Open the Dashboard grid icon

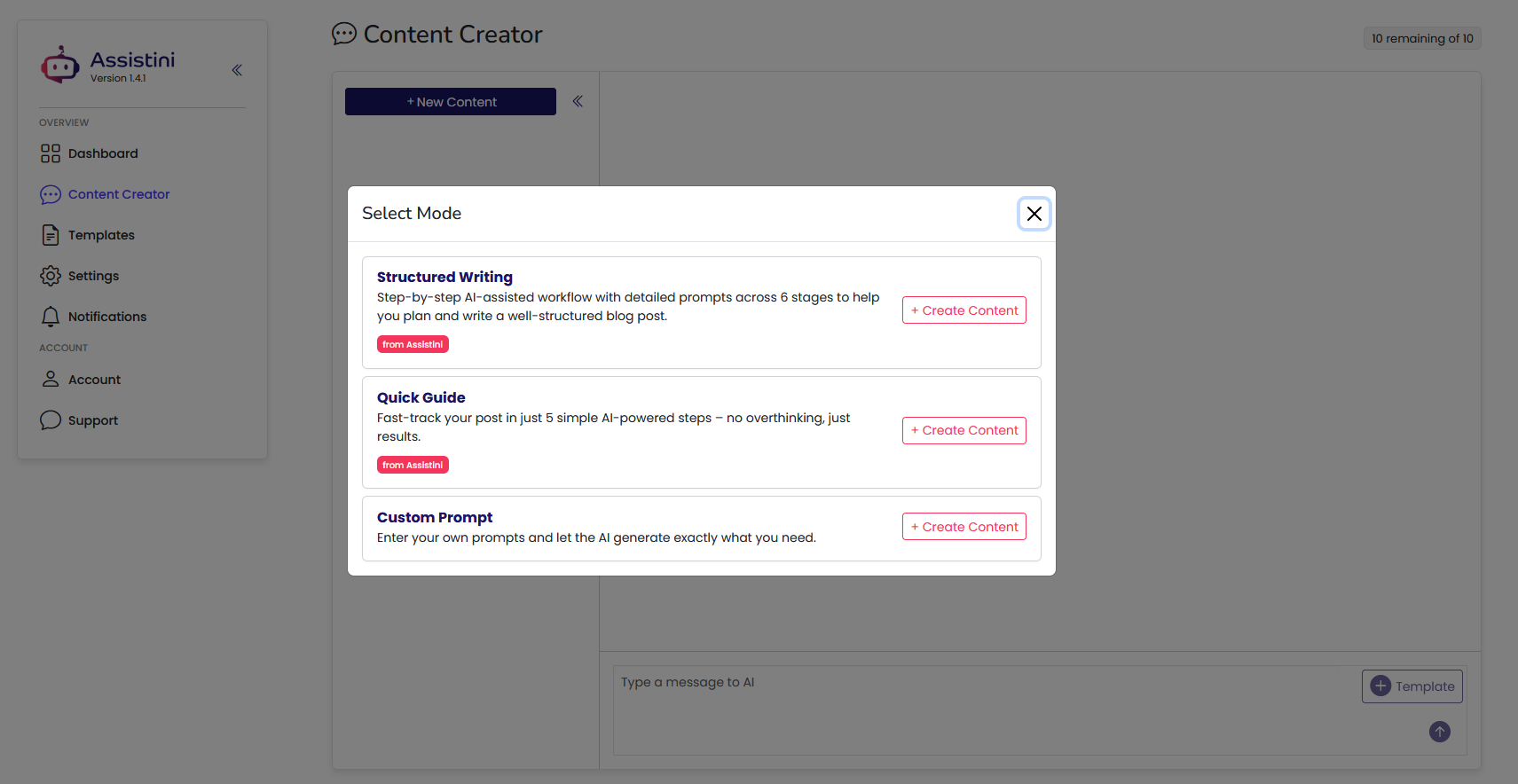[x=51, y=153]
